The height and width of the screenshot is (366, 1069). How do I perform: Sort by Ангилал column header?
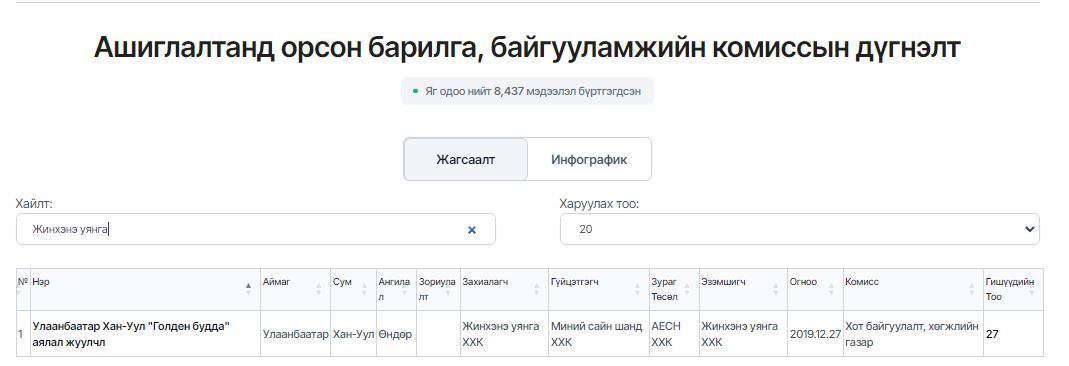click(396, 290)
